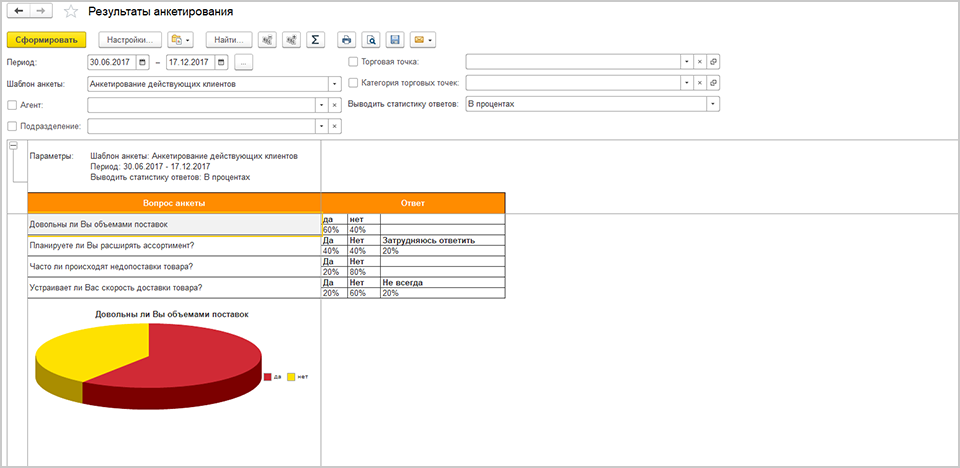
Task: Expand the Подразделение field dropdown
Action: coord(322,126)
